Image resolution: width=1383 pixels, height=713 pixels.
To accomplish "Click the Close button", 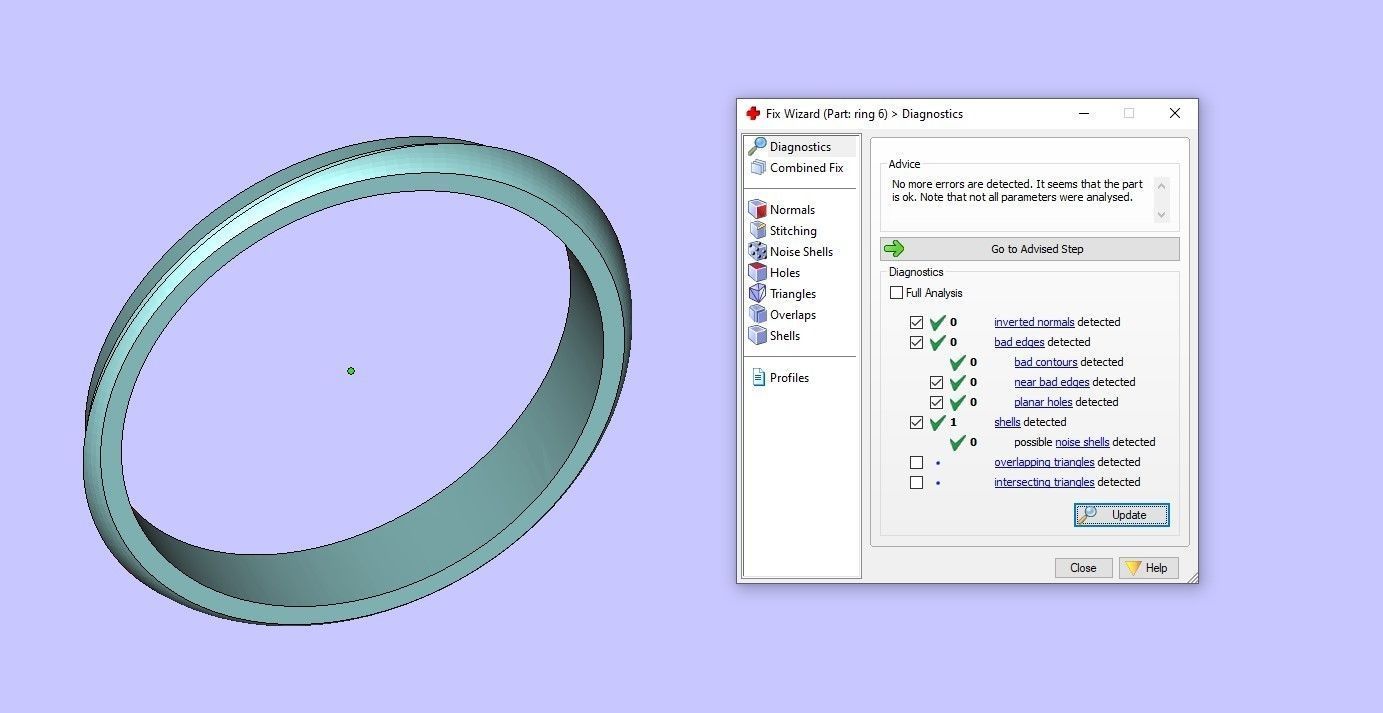I will click(1083, 568).
